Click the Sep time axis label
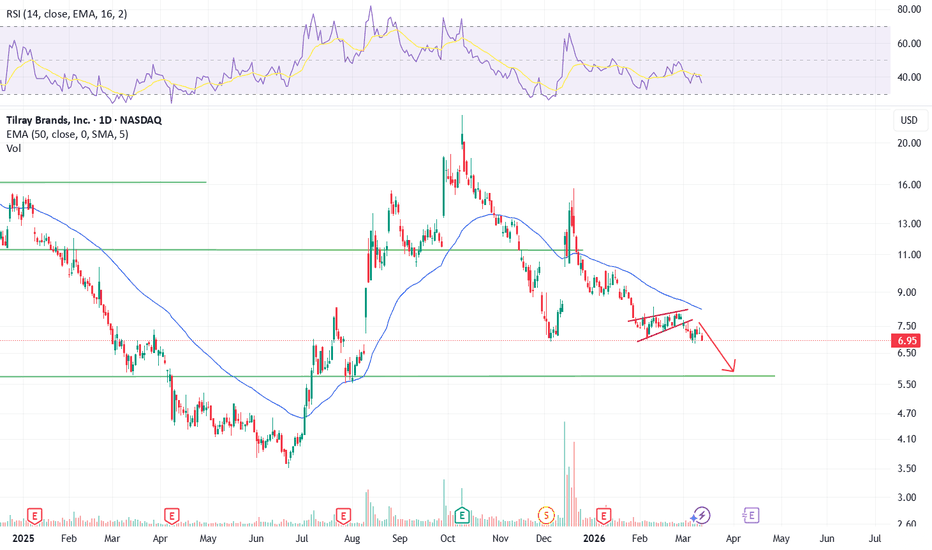932x550 pixels. [399, 538]
